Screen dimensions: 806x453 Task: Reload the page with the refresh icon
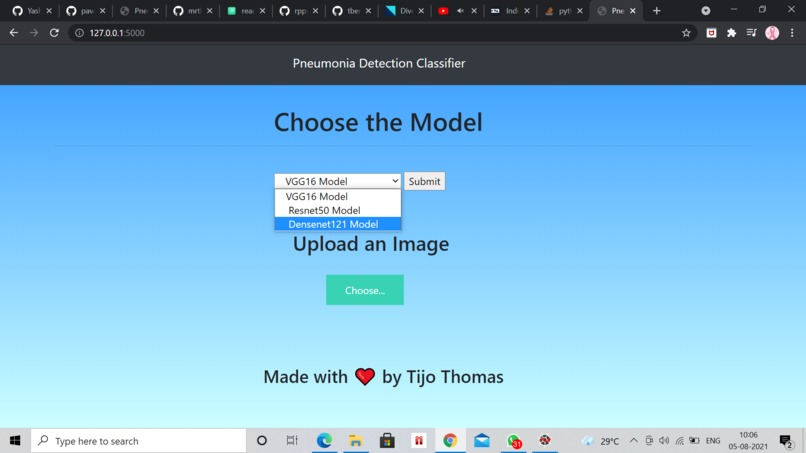54,33
